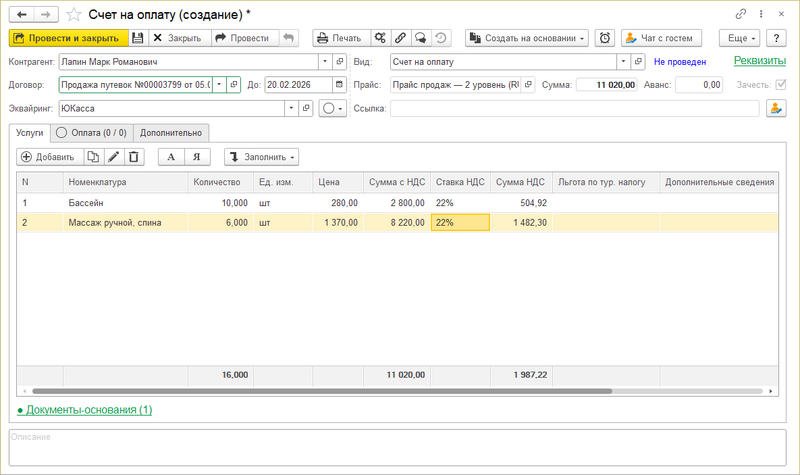Image resolution: width=800 pixels, height=475 pixels.
Task: Add document to favorites star
Action: click(x=74, y=14)
